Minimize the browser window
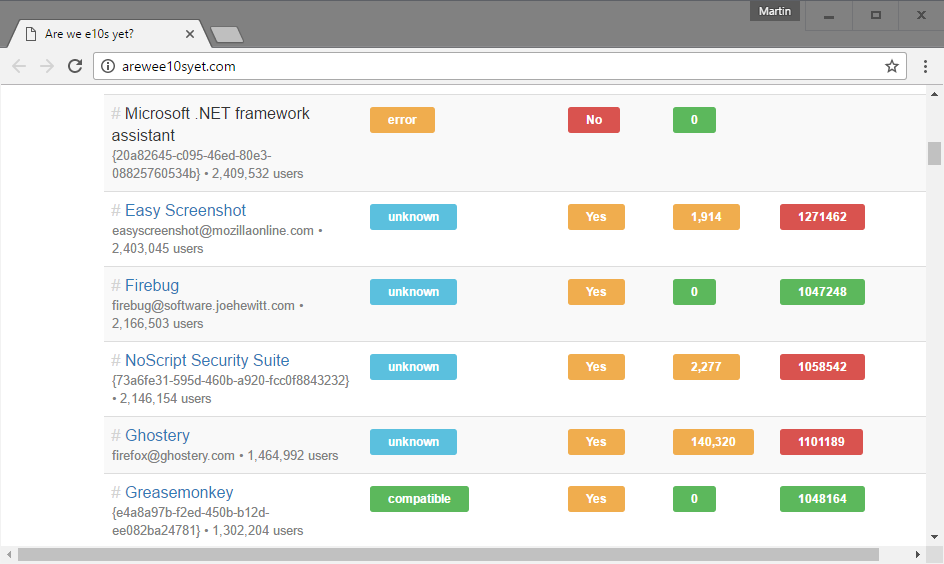Viewport: 944px width, 564px height. click(829, 16)
